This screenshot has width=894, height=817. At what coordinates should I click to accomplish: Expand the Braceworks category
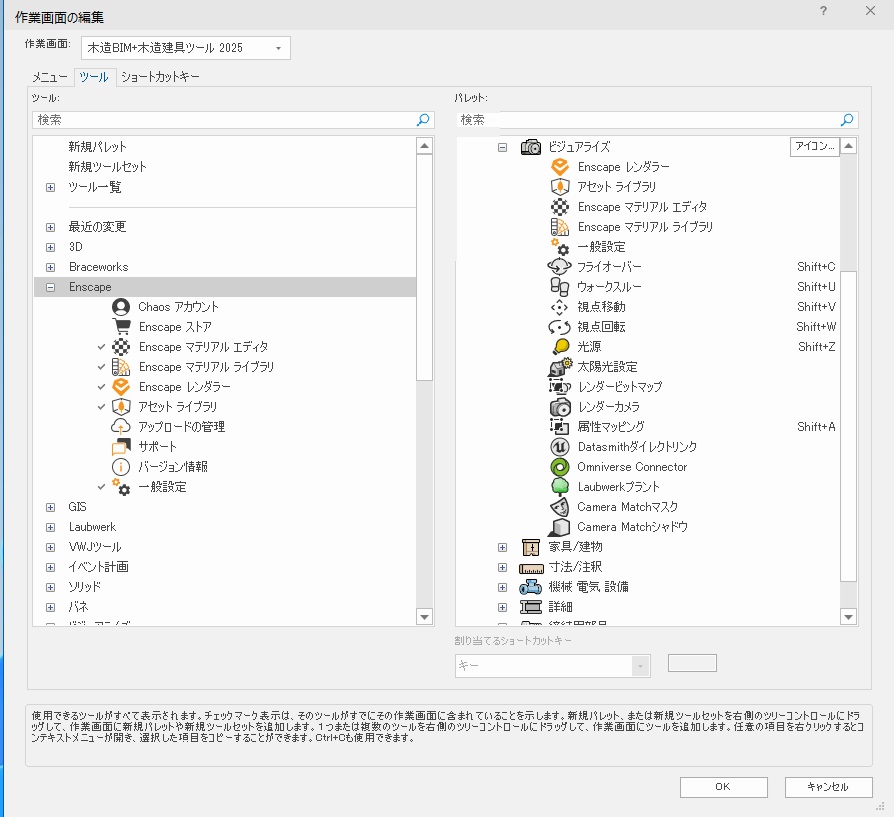tap(50, 267)
